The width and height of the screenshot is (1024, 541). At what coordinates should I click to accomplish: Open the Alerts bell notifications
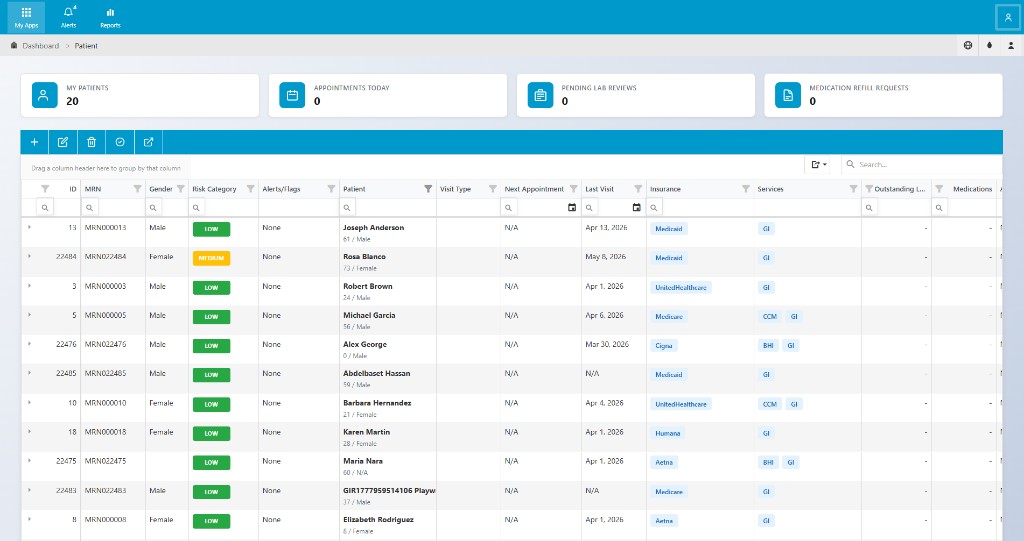[69, 17]
